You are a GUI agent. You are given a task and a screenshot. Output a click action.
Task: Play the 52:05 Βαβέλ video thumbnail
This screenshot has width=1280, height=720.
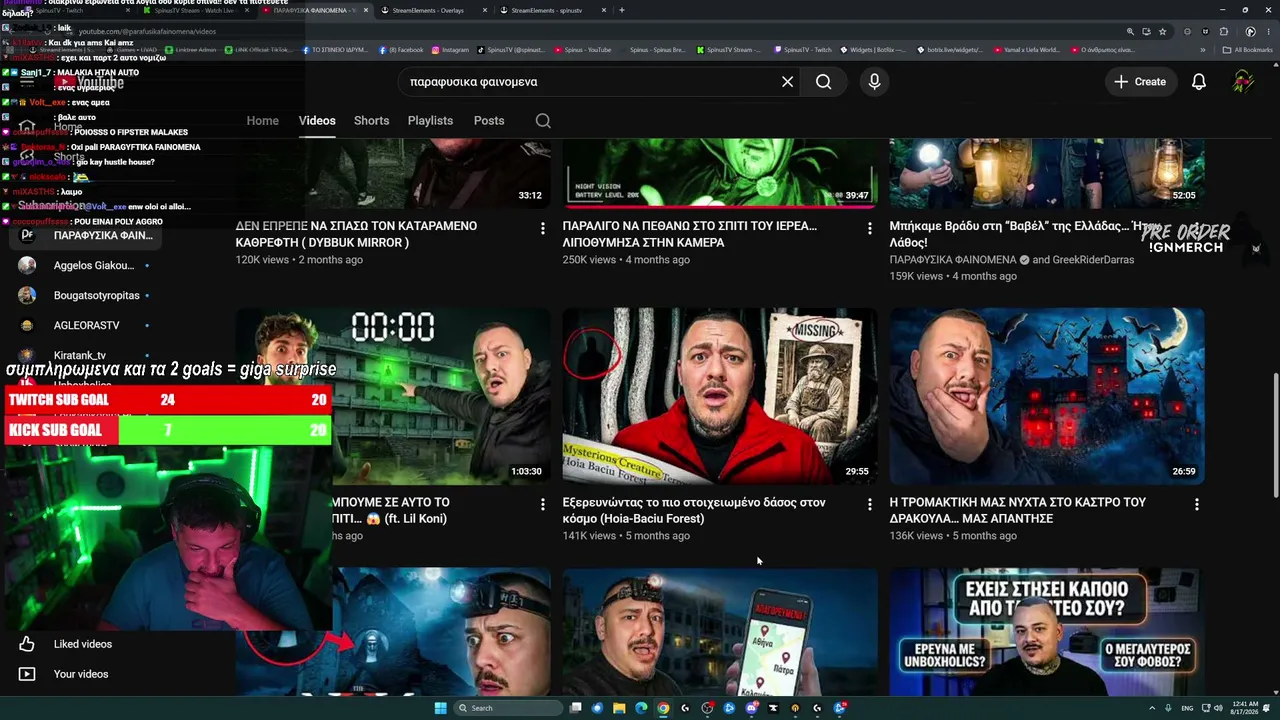click(1047, 175)
